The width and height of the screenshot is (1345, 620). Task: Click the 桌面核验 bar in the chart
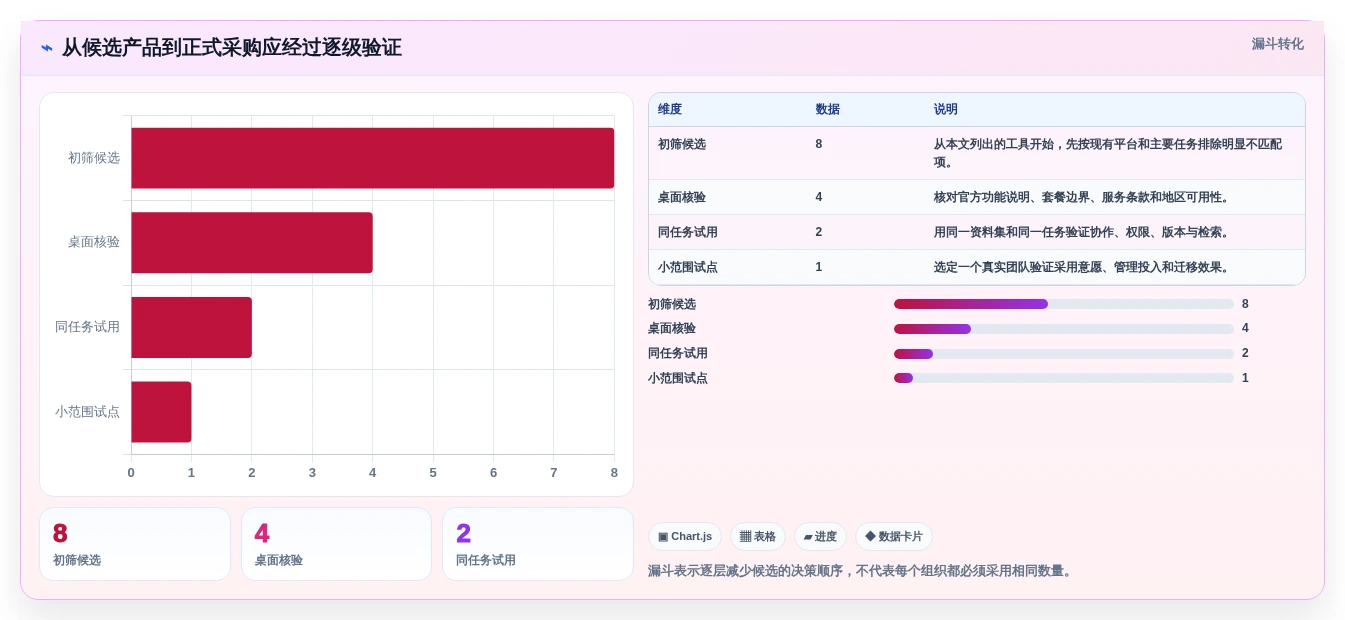[252, 242]
